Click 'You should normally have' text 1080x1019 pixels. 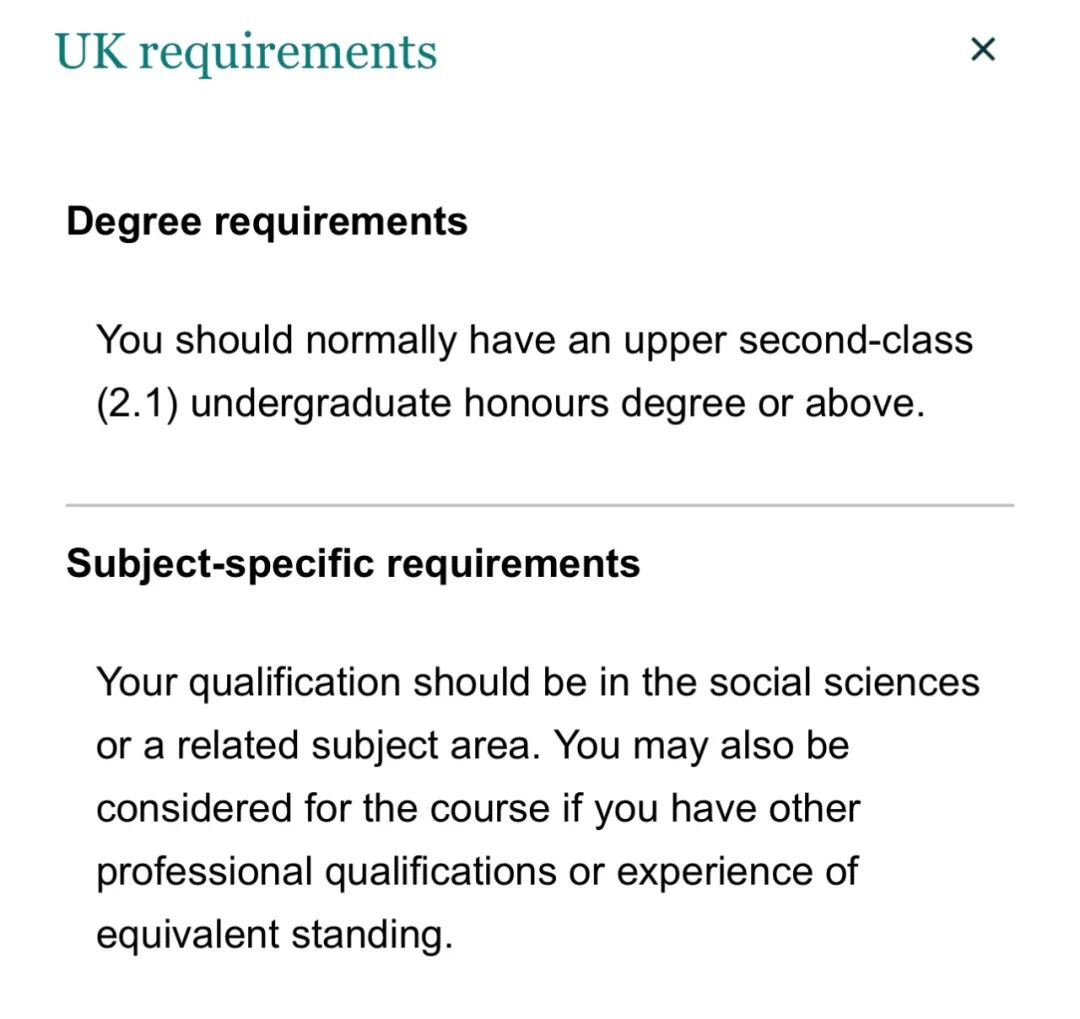point(325,340)
